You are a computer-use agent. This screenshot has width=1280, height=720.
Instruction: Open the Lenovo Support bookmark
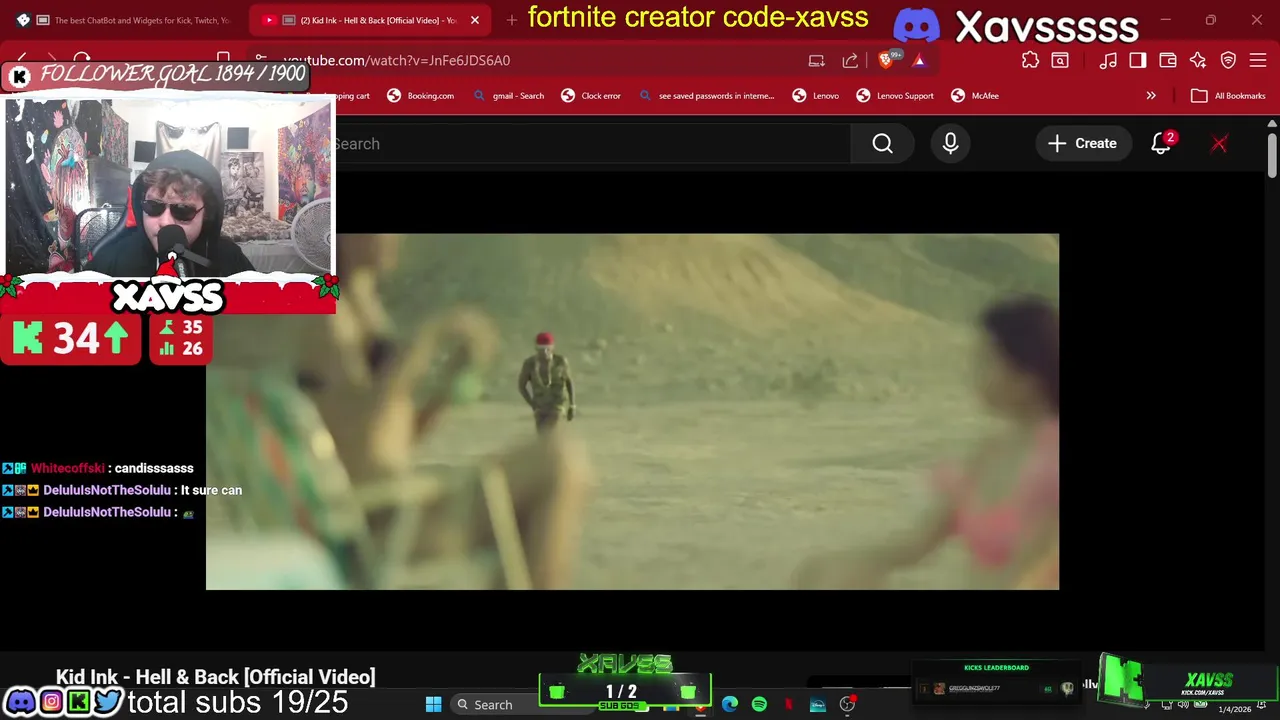(x=894, y=96)
